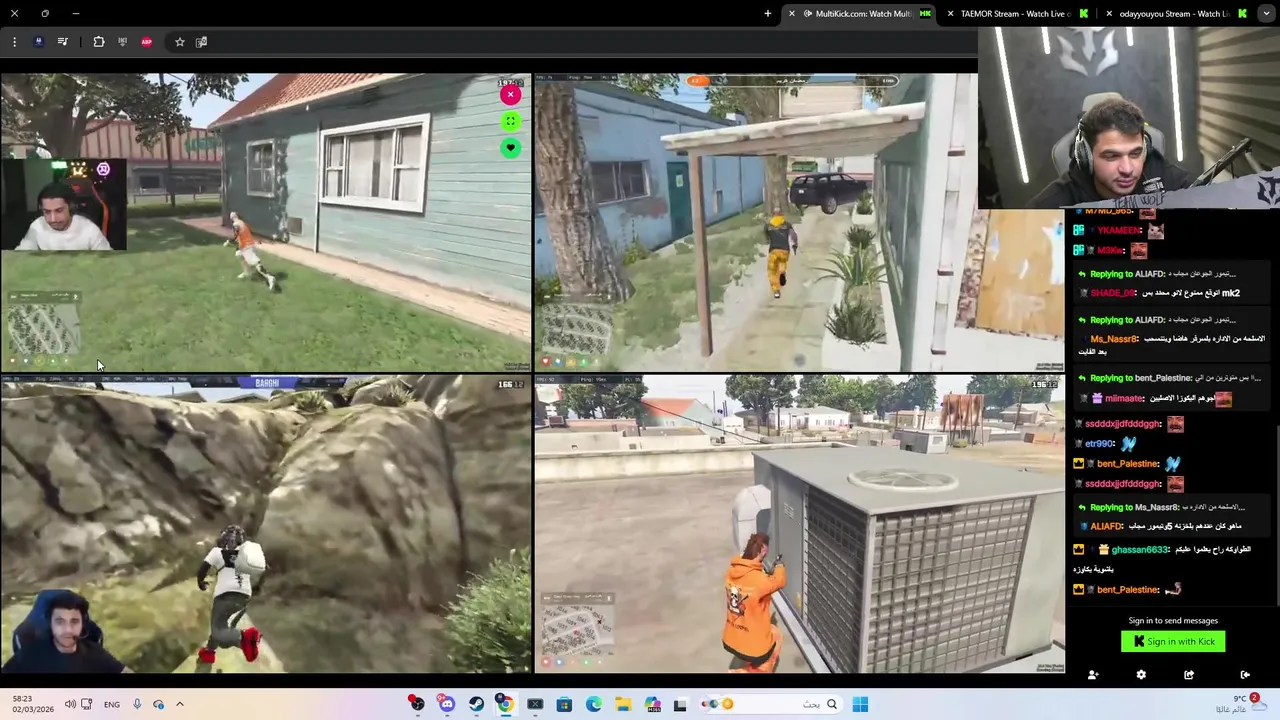Favorite the top-left stream with the heart
Screen dimensions: 1280x720
point(510,148)
